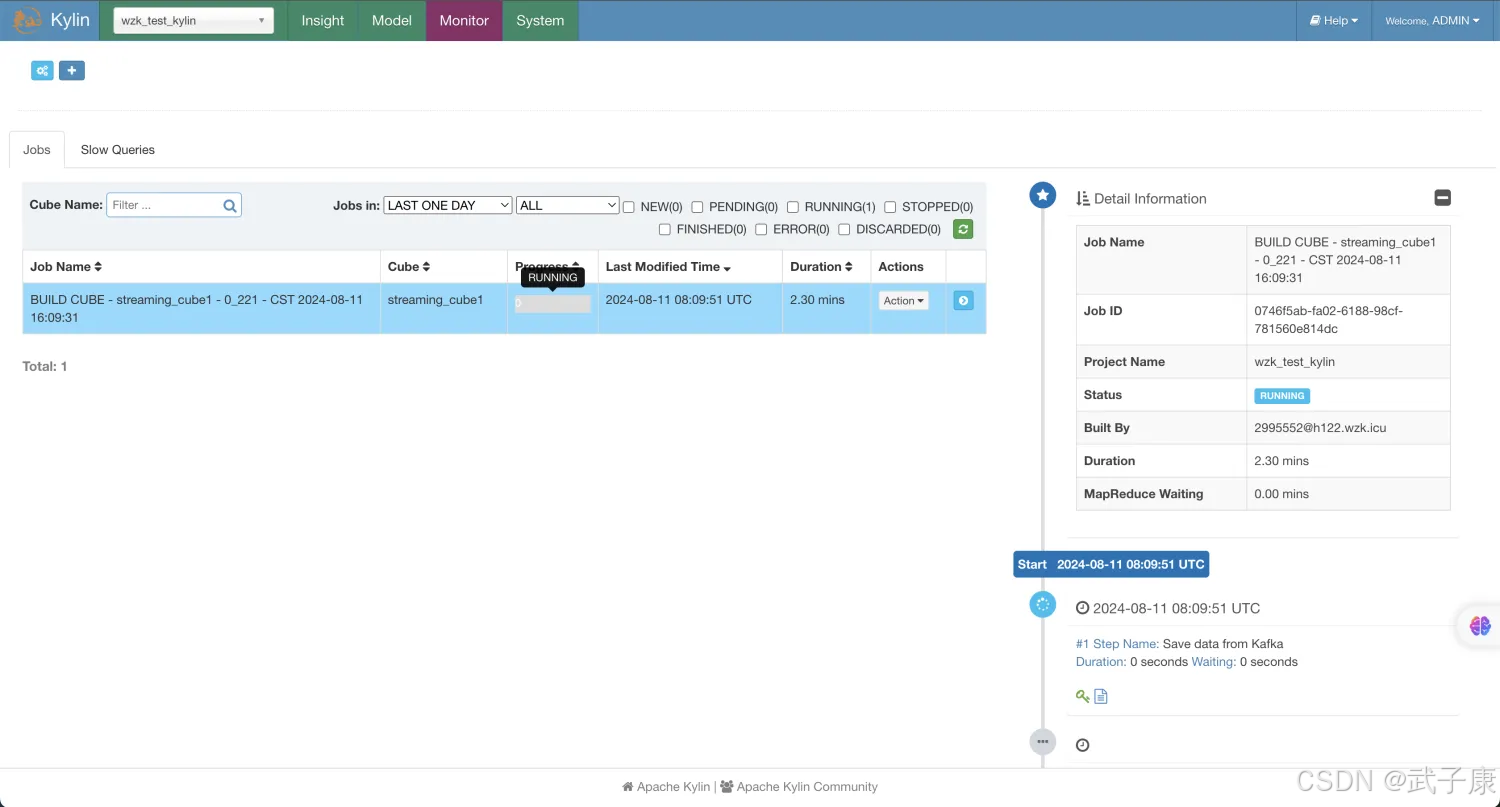Image resolution: width=1500 pixels, height=807 pixels.
Task: Open the Insight menu in navbar
Action: point(322,21)
